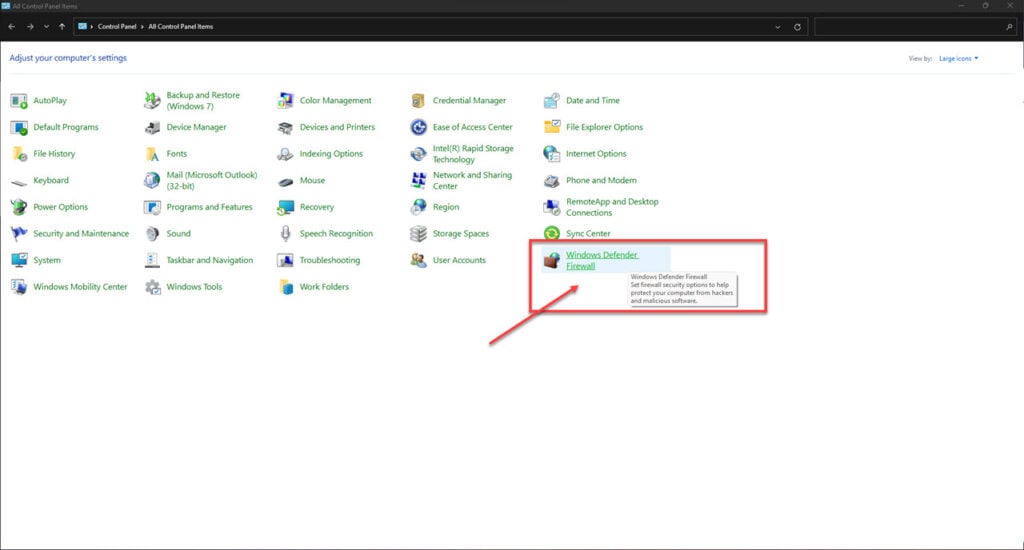Open the Credential Manager icon
Viewport: 1024px width, 550px height.
pos(418,101)
